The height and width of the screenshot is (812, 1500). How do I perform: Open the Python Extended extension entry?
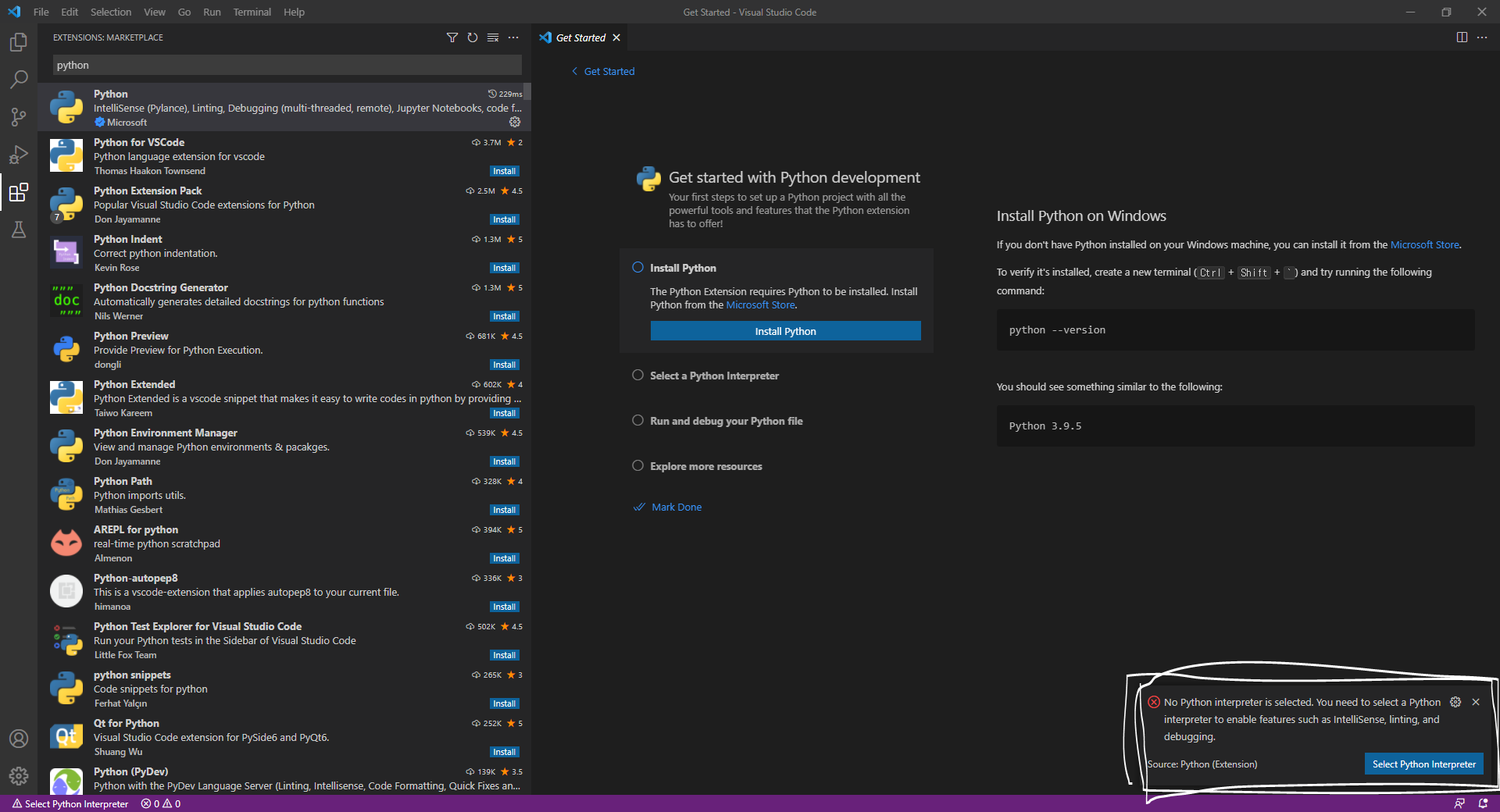(284, 398)
